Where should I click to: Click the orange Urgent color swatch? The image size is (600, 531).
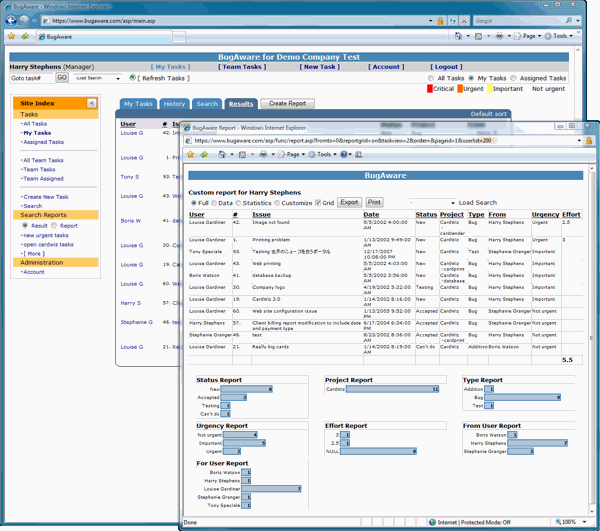(x=460, y=89)
